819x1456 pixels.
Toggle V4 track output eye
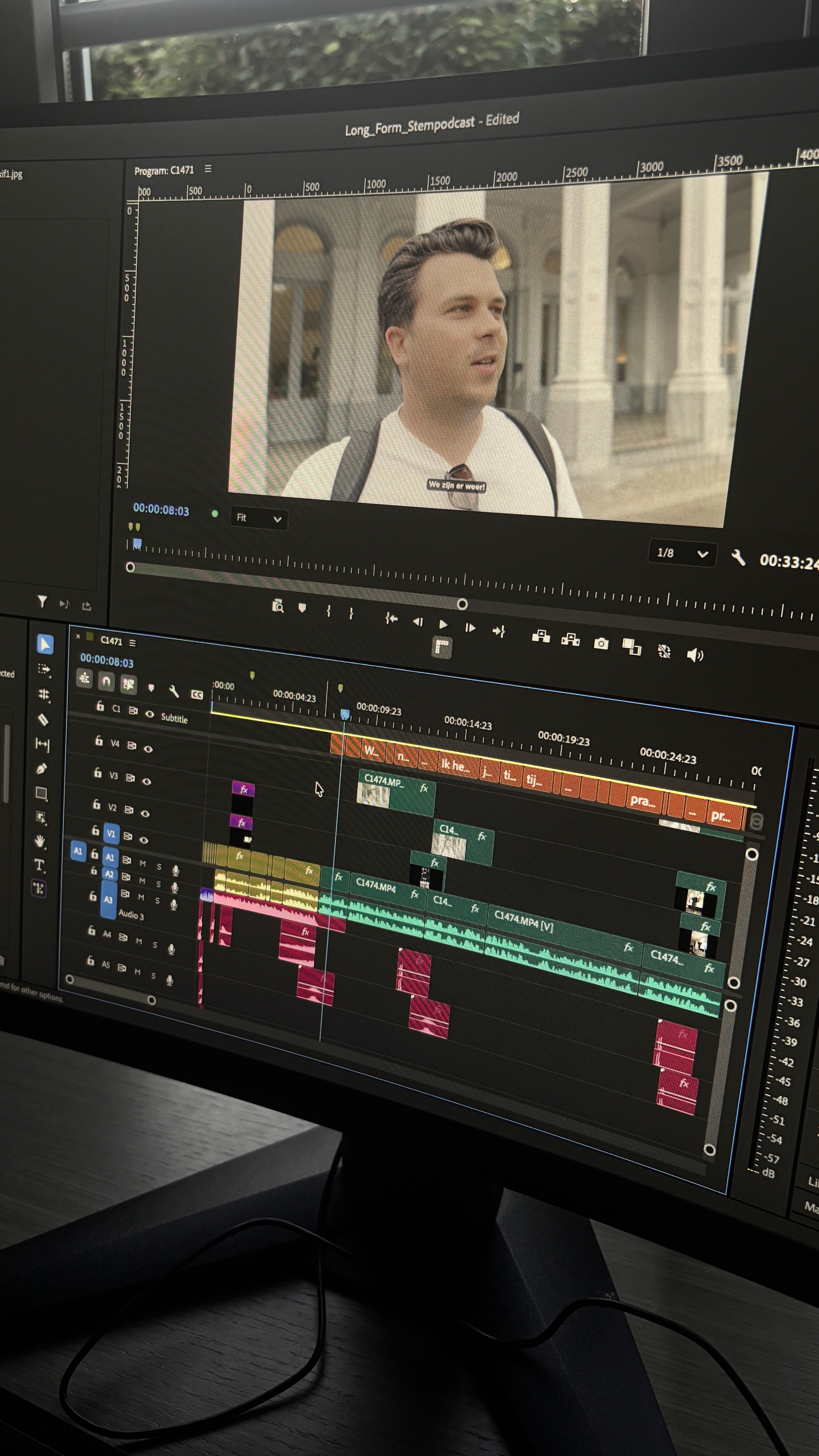(x=148, y=749)
